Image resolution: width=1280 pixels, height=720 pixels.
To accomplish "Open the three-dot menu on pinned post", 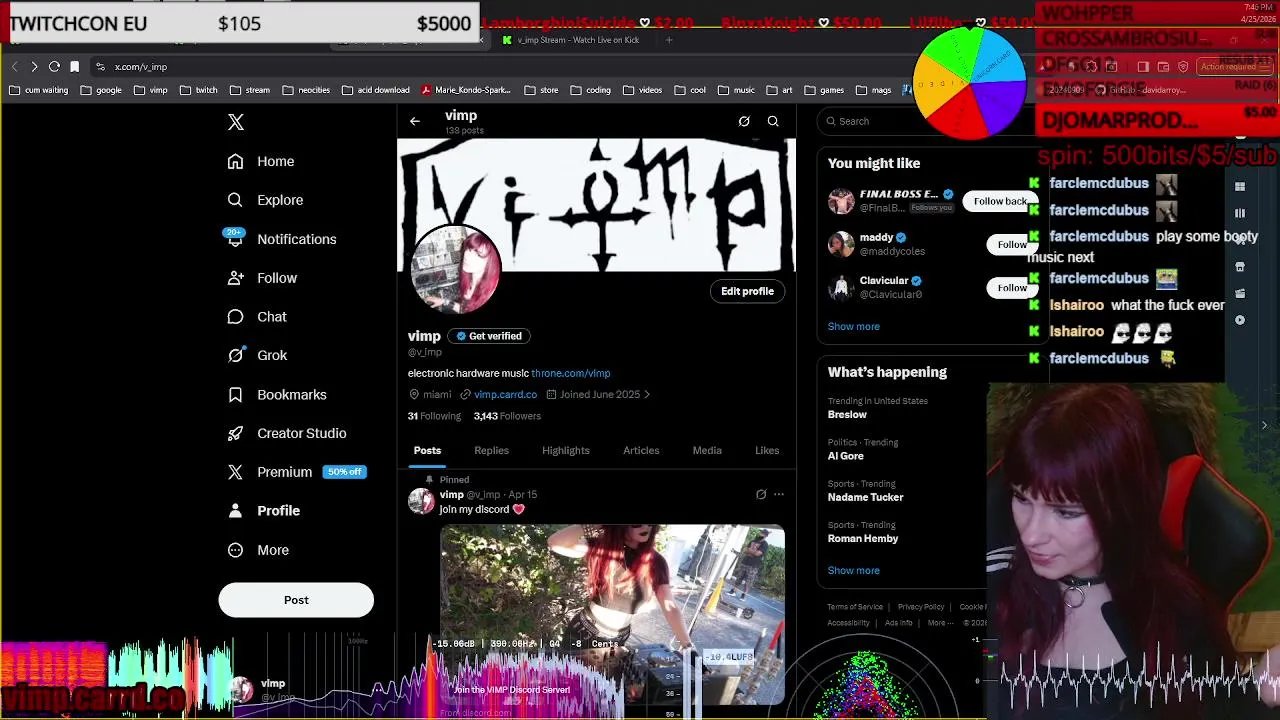I will [x=779, y=494].
